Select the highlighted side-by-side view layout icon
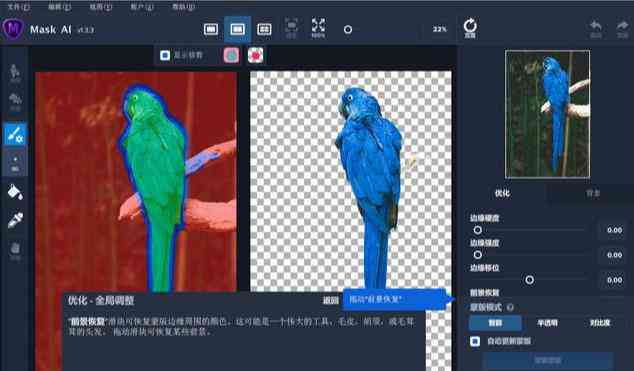This screenshot has height=371, width=634. [x=237, y=29]
